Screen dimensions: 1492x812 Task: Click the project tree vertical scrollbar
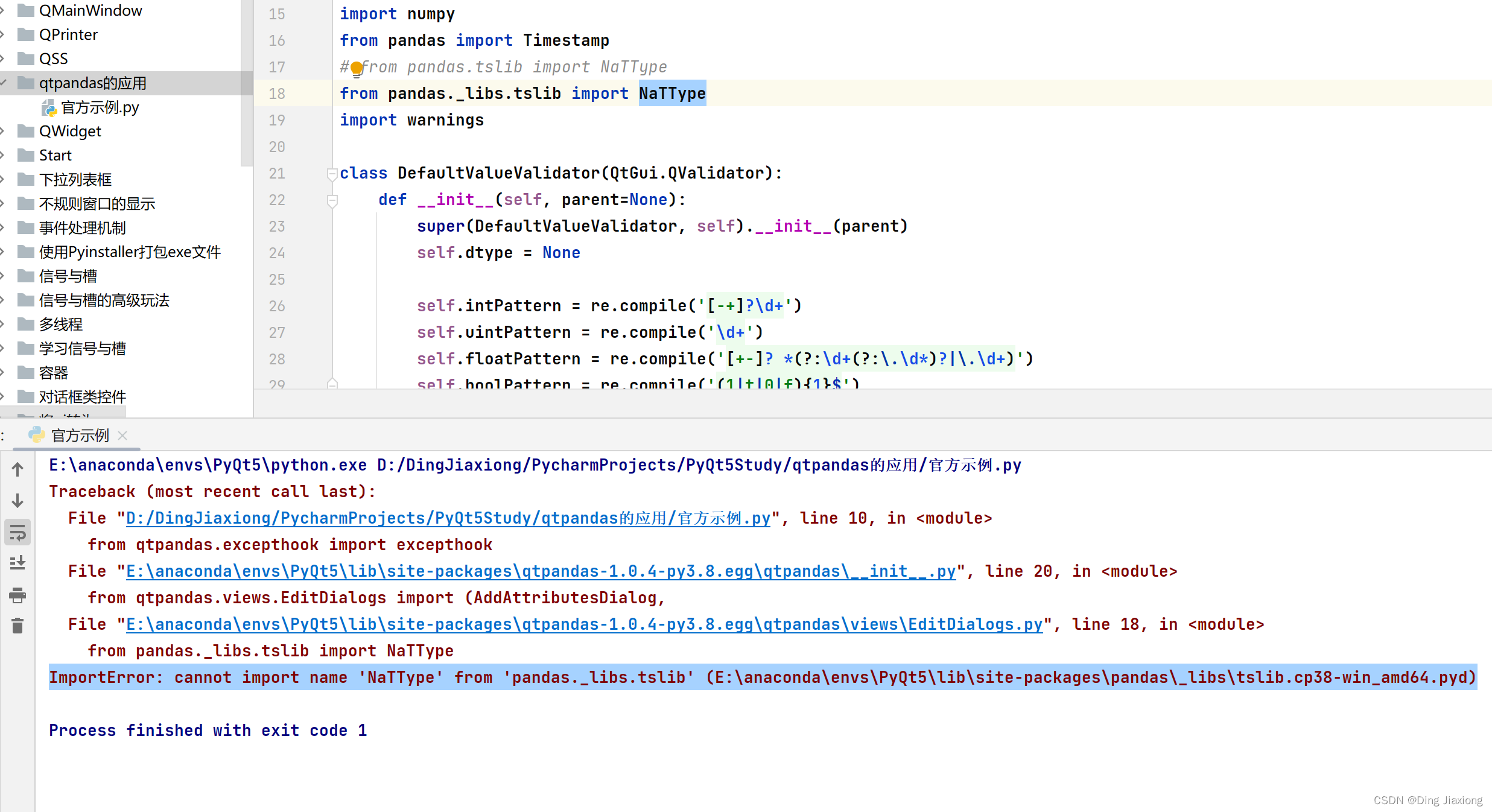tap(246, 83)
